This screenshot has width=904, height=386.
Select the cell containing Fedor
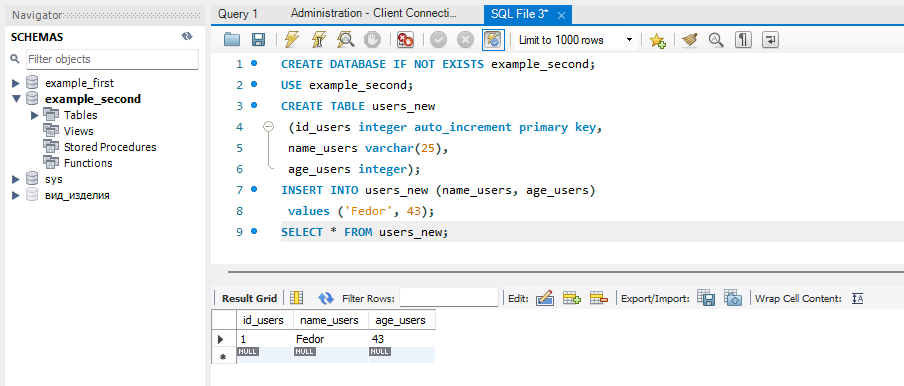[330, 339]
